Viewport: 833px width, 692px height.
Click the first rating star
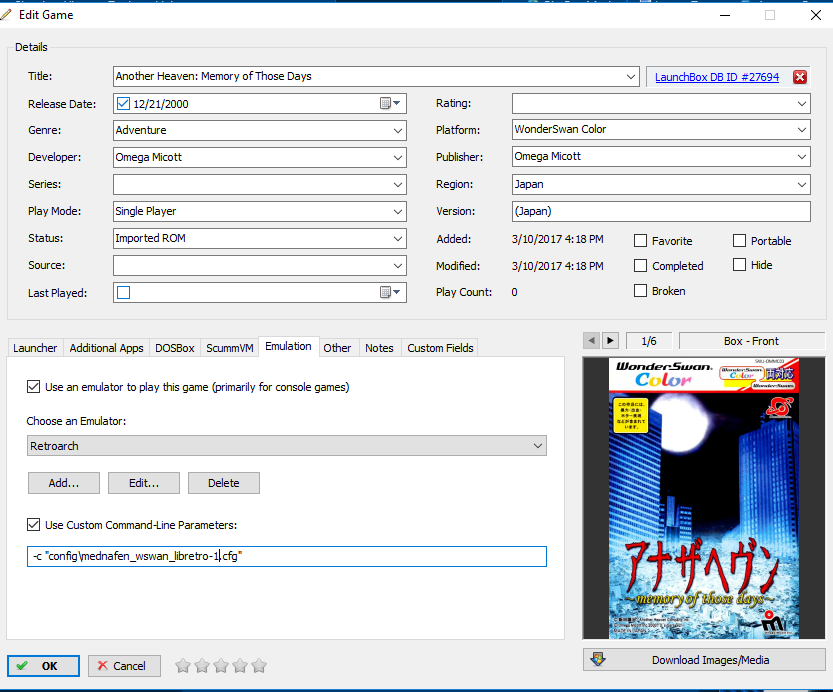point(183,665)
